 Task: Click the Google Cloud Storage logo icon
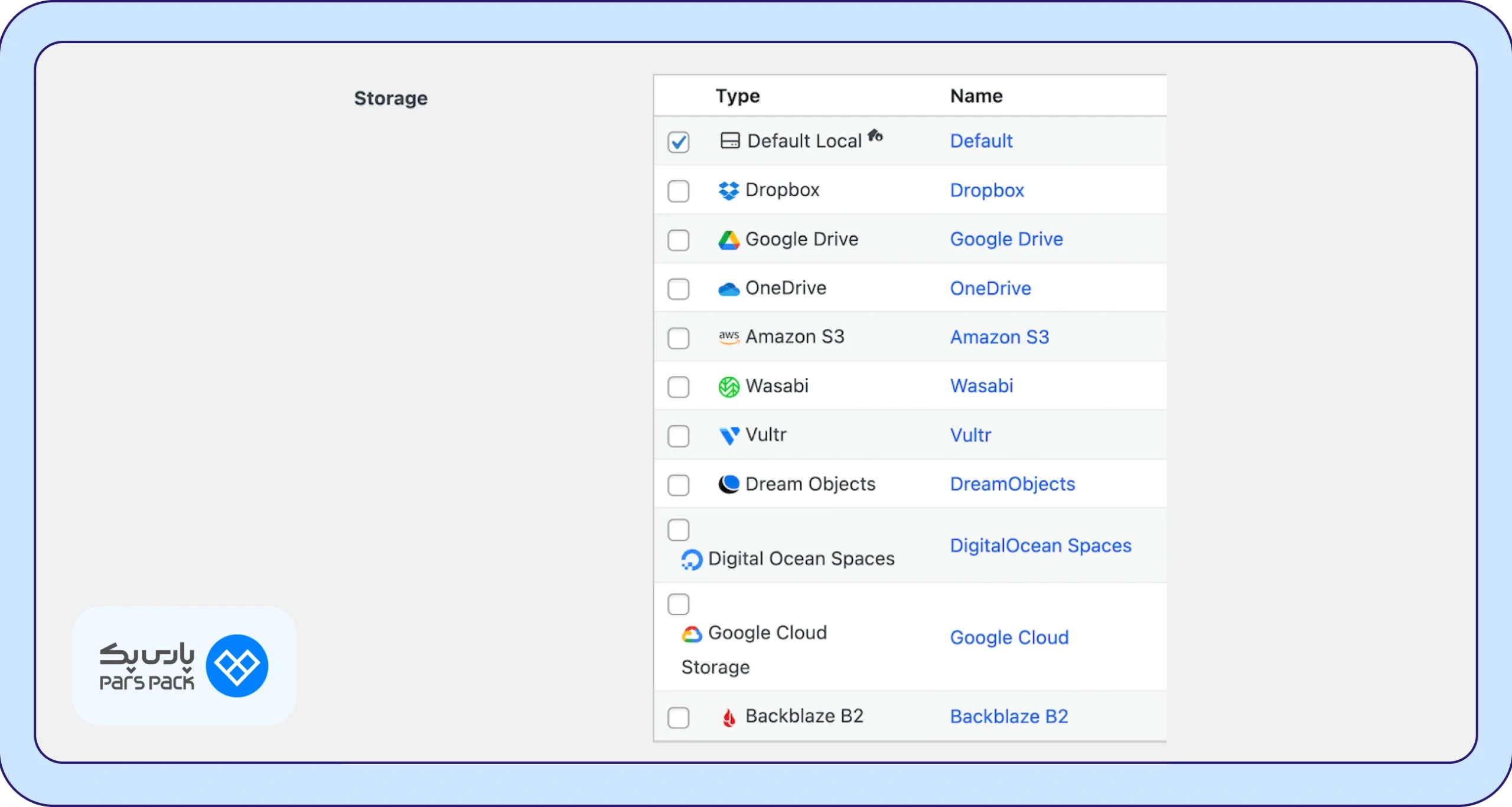click(x=692, y=635)
